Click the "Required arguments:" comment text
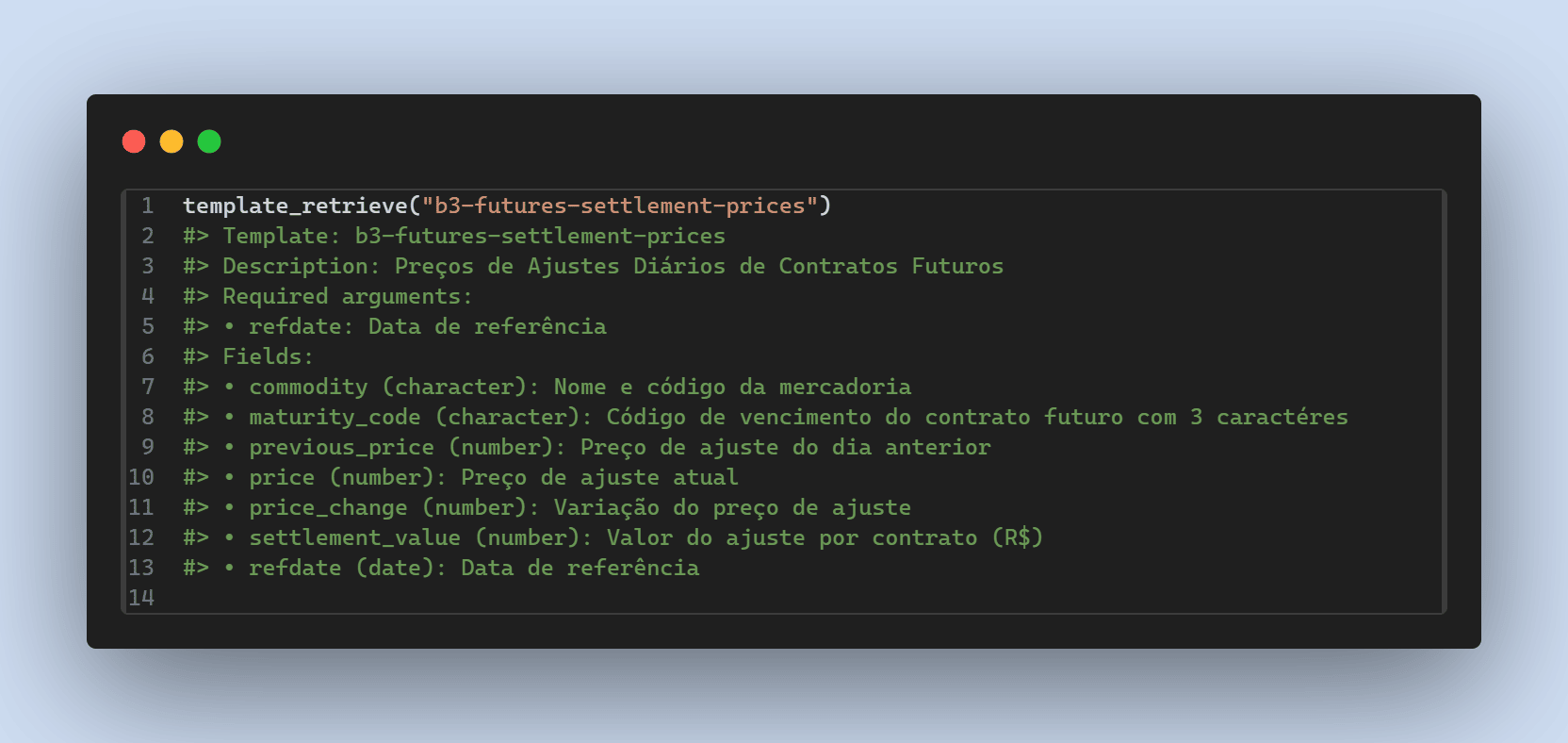 click(x=347, y=296)
